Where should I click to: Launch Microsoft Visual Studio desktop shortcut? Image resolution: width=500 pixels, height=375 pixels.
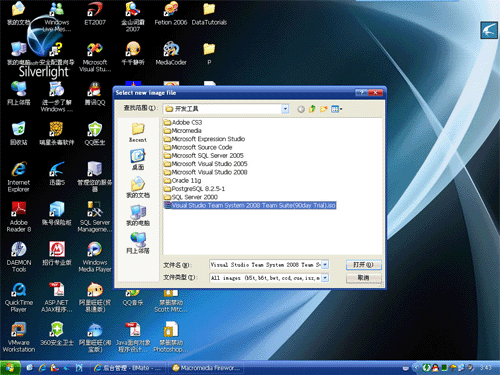95,57
